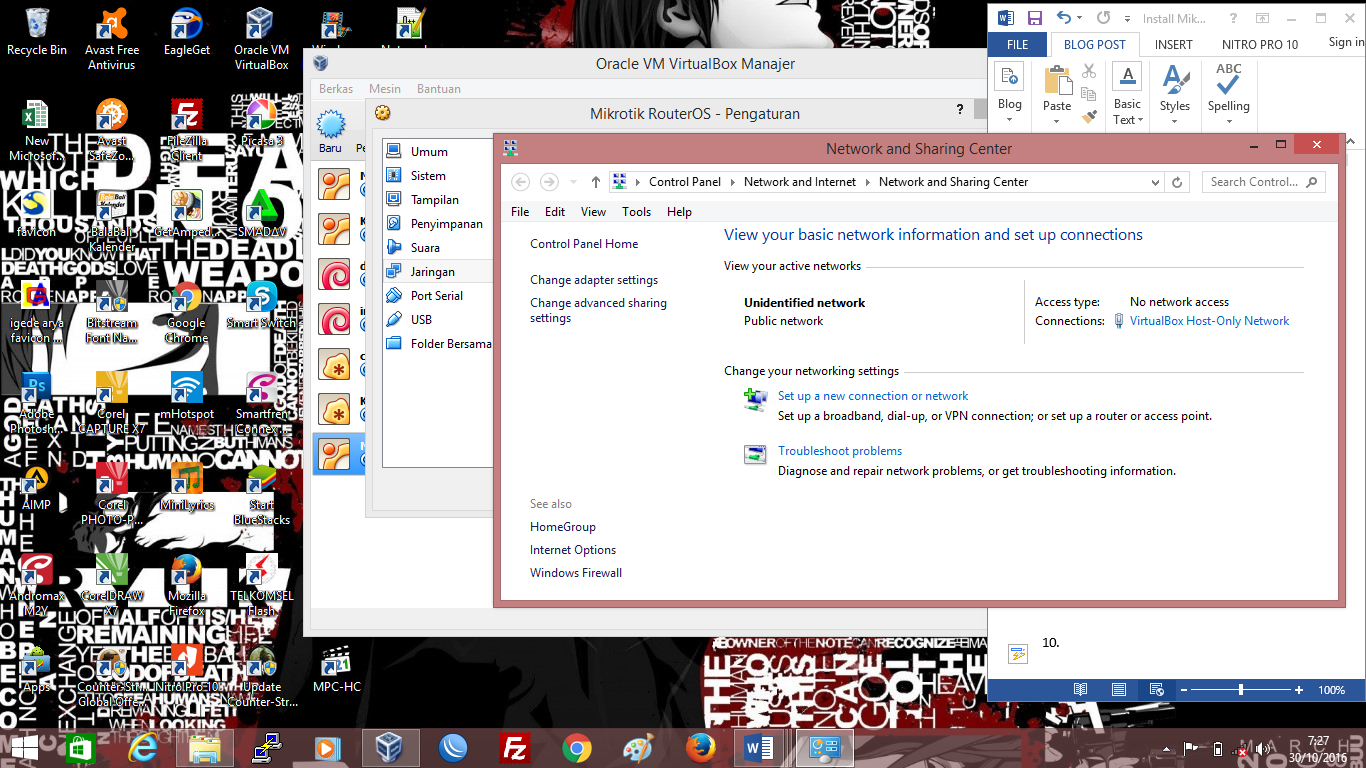Switch to the INSERT tab in Word
The image size is (1366, 768).
point(1174,44)
